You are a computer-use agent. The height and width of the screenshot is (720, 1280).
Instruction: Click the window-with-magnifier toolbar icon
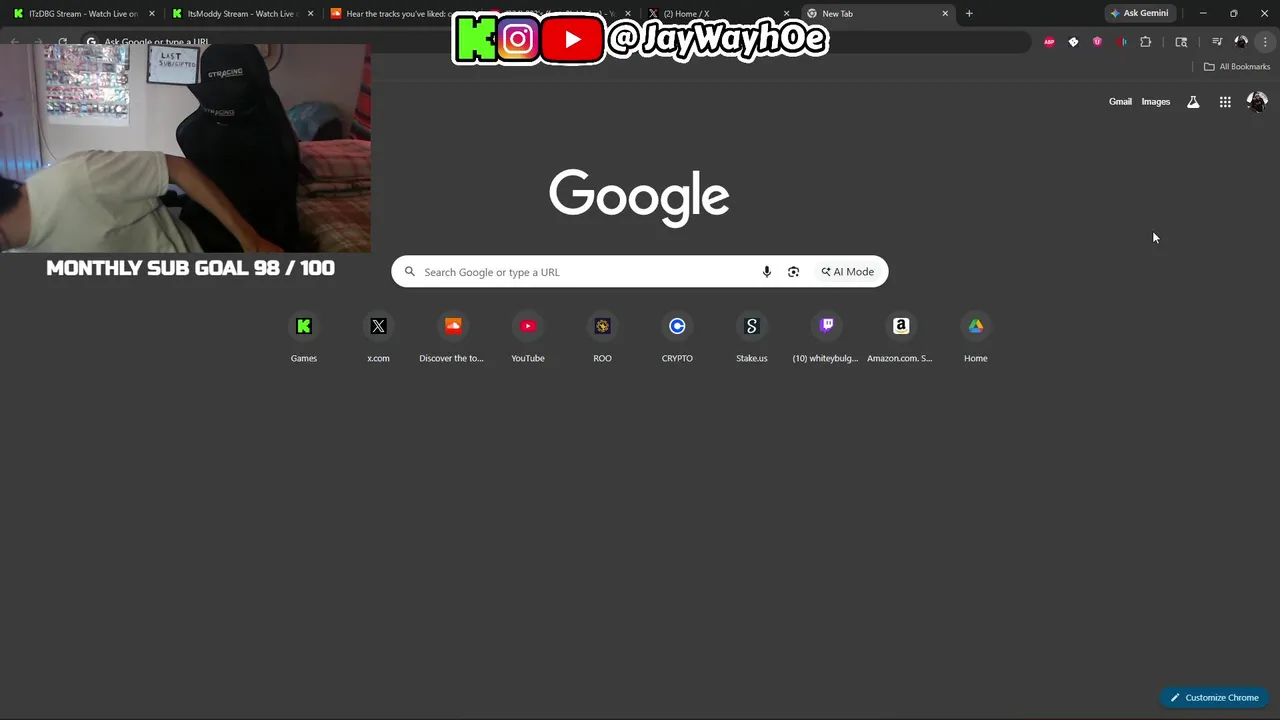[x=1181, y=42]
